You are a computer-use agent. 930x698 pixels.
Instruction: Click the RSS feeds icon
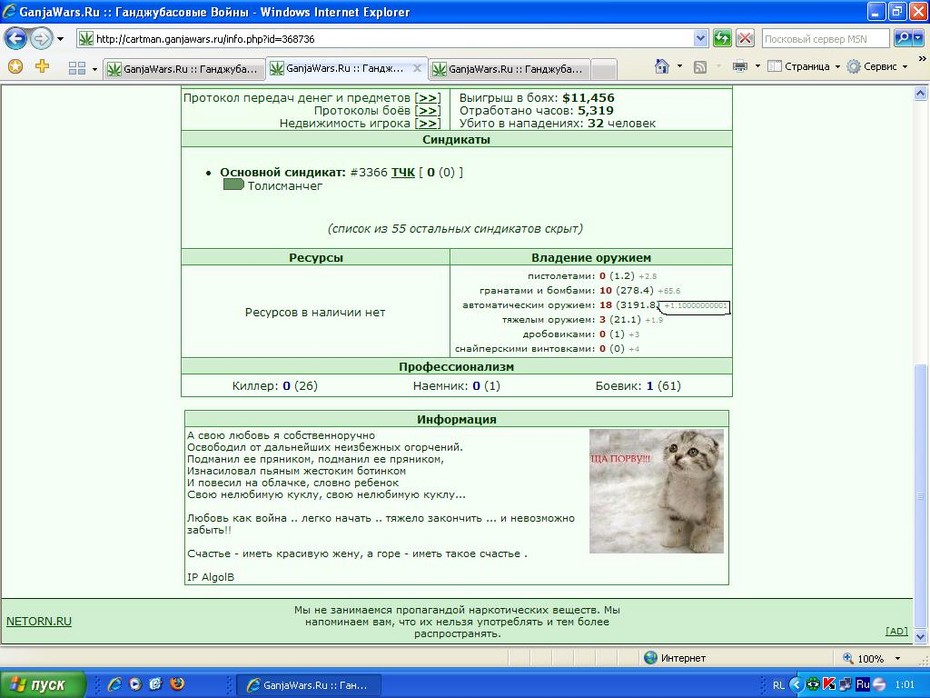(x=700, y=67)
